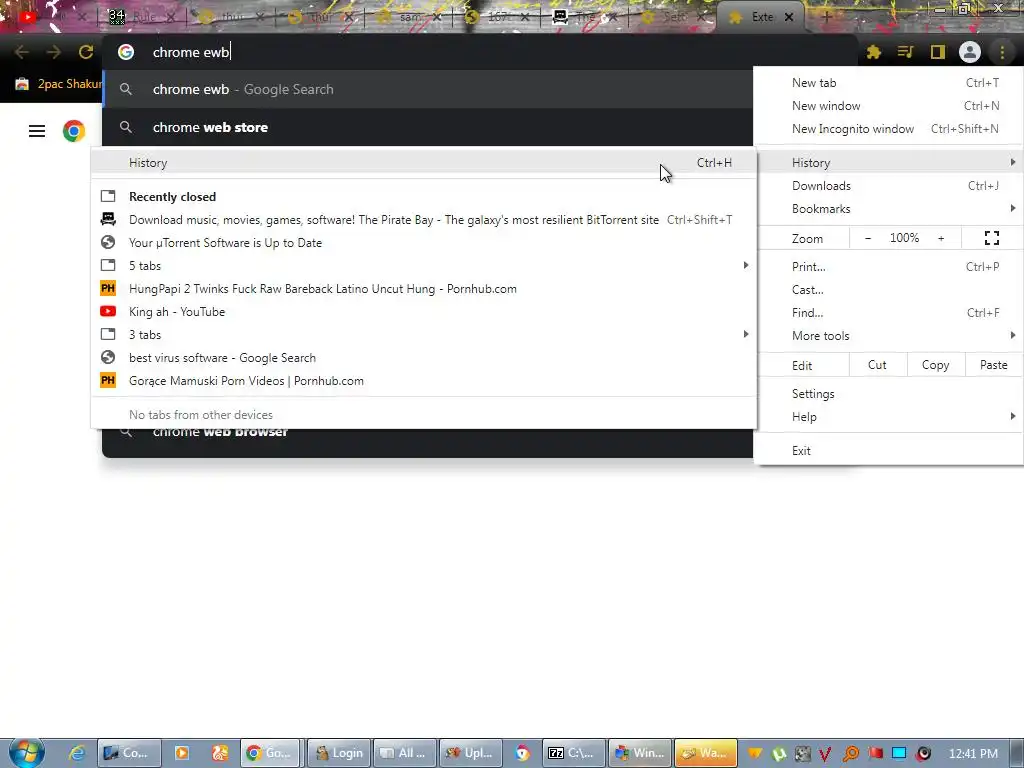The image size is (1024, 768).
Task: Toggle the side panel icon
Action: (x=938, y=52)
